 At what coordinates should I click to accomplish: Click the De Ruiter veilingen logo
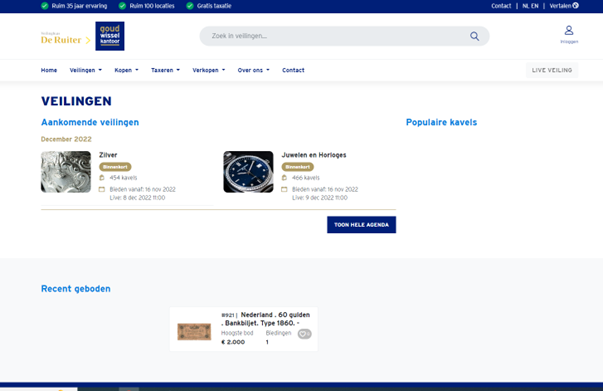pyautogui.click(x=66, y=38)
